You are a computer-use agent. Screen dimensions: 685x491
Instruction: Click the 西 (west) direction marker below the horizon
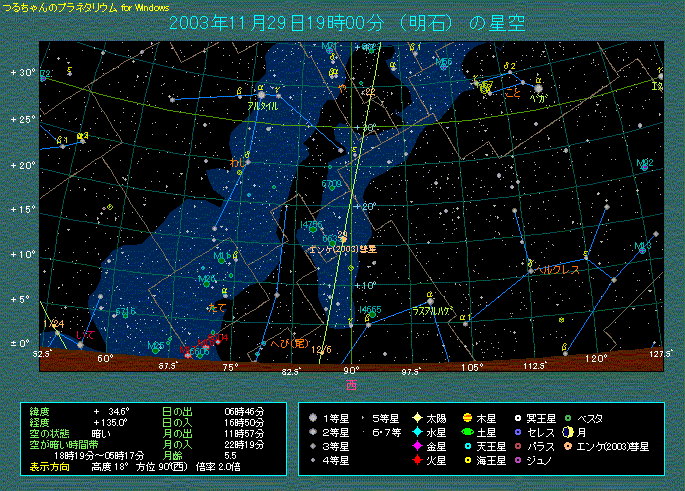coord(350,383)
